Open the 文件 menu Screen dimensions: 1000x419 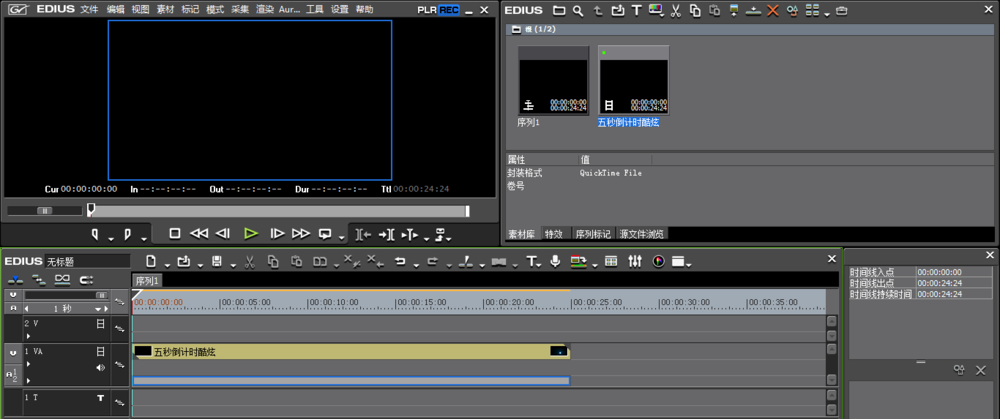89,9
